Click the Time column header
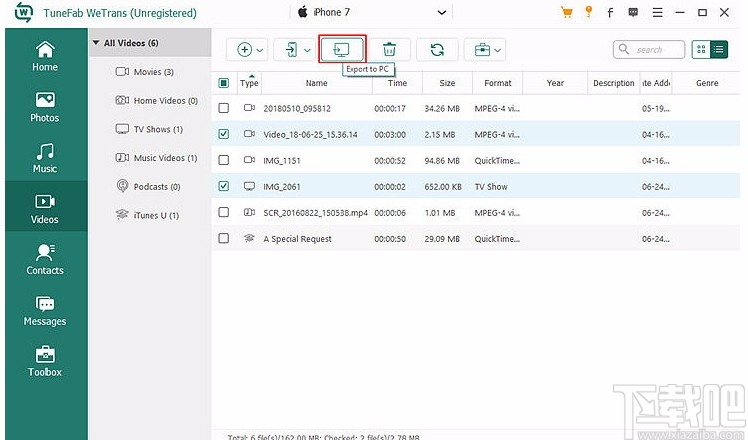The height and width of the screenshot is (440, 748). click(397, 83)
